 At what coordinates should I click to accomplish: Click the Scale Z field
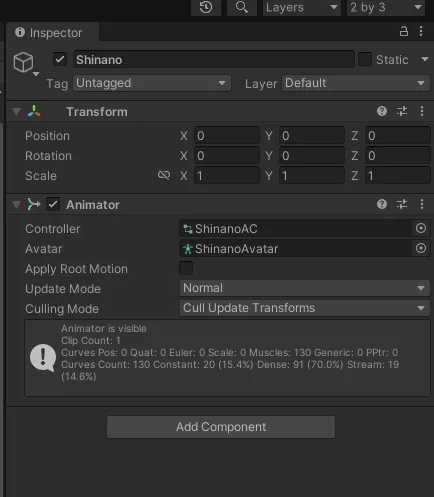(398, 176)
